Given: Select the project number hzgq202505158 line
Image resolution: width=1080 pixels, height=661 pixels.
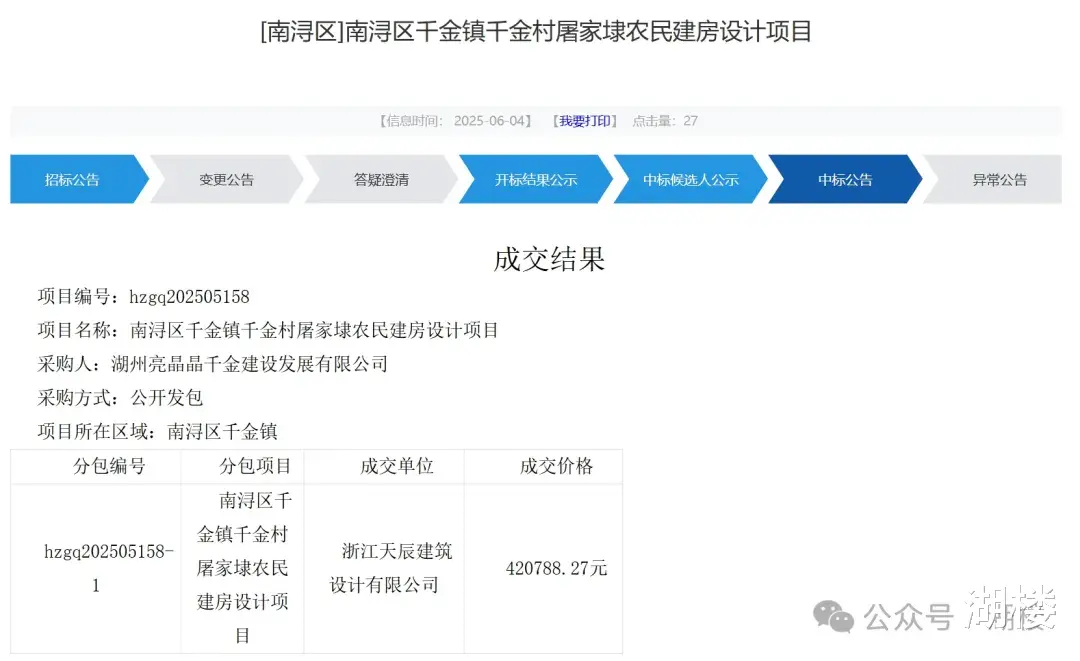Looking at the screenshot, I should pyautogui.click(x=143, y=297).
